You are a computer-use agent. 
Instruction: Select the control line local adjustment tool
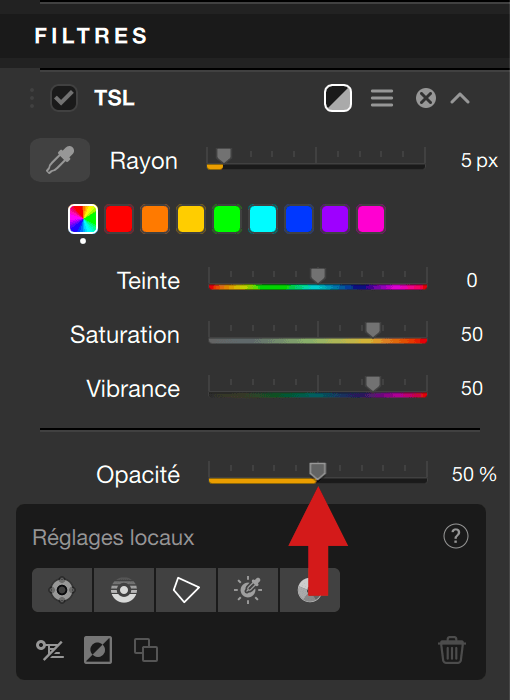click(124, 590)
